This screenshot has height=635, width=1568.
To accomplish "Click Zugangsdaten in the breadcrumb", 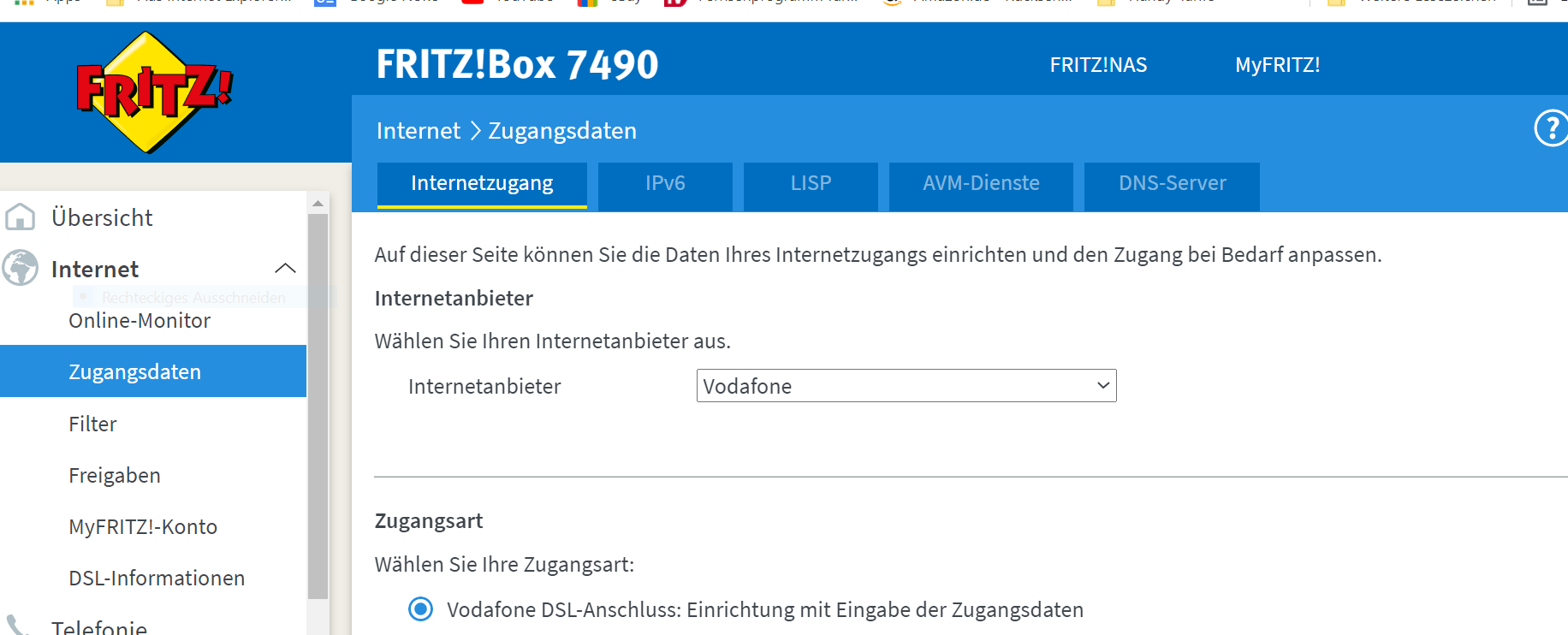I will [562, 131].
